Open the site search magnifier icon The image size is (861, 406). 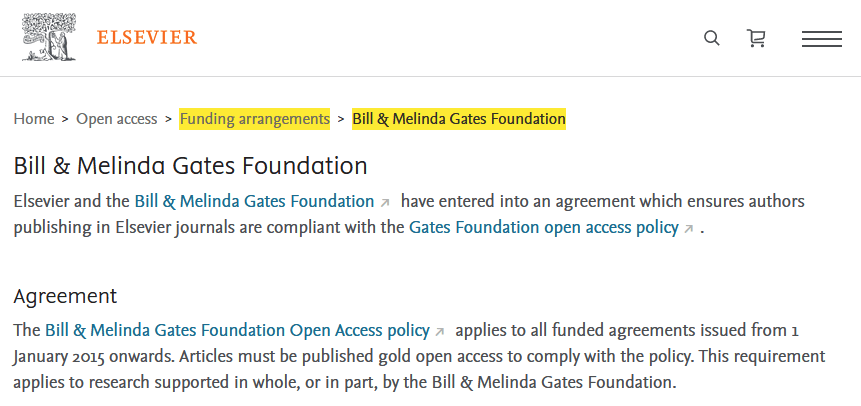(712, 38)
